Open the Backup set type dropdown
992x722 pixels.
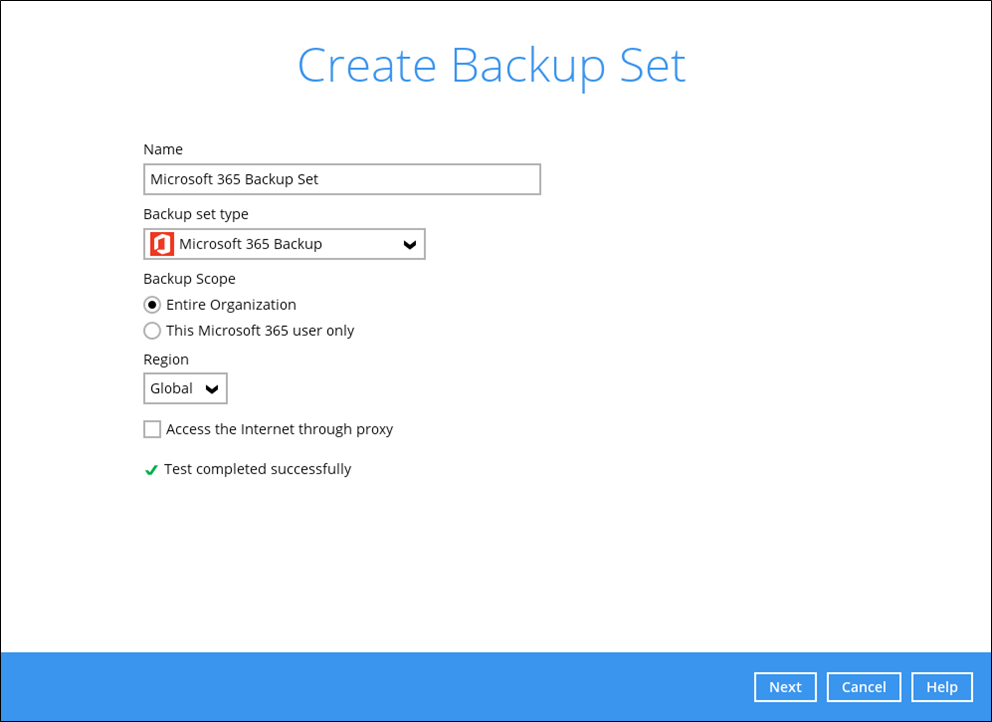point(284,244)
